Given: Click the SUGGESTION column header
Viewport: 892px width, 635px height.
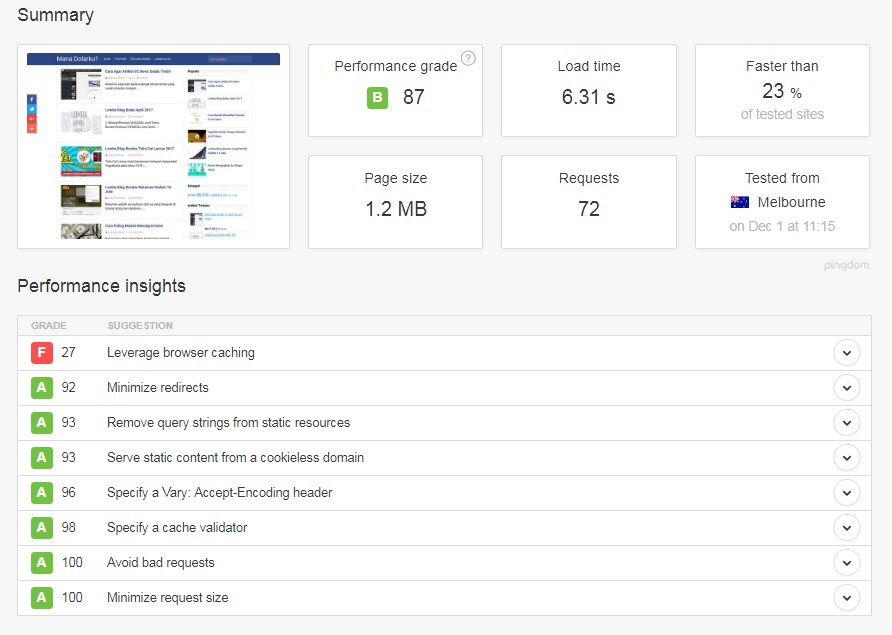Looking at the screenshot, I should tap(140, 326).
